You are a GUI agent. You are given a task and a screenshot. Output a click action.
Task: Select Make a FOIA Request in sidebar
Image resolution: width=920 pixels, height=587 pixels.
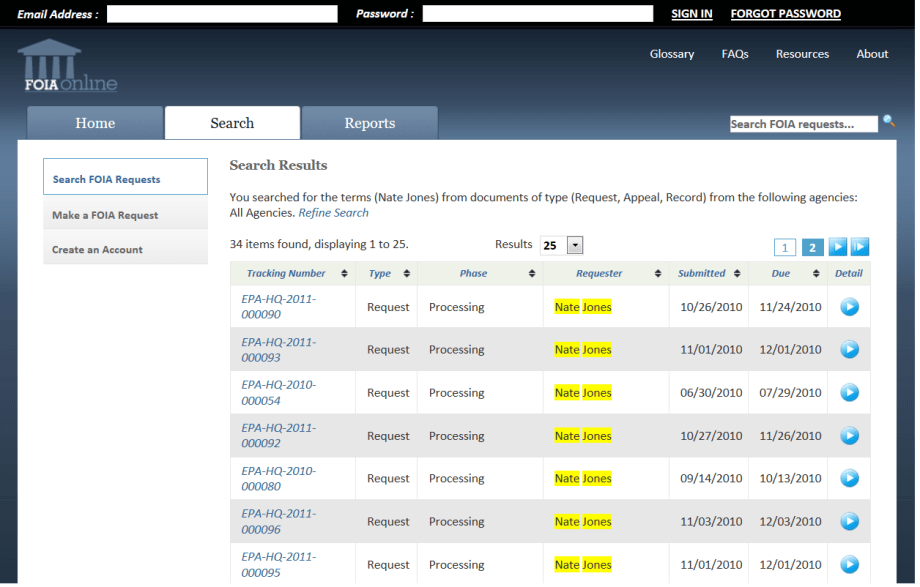tap(105, 215)
